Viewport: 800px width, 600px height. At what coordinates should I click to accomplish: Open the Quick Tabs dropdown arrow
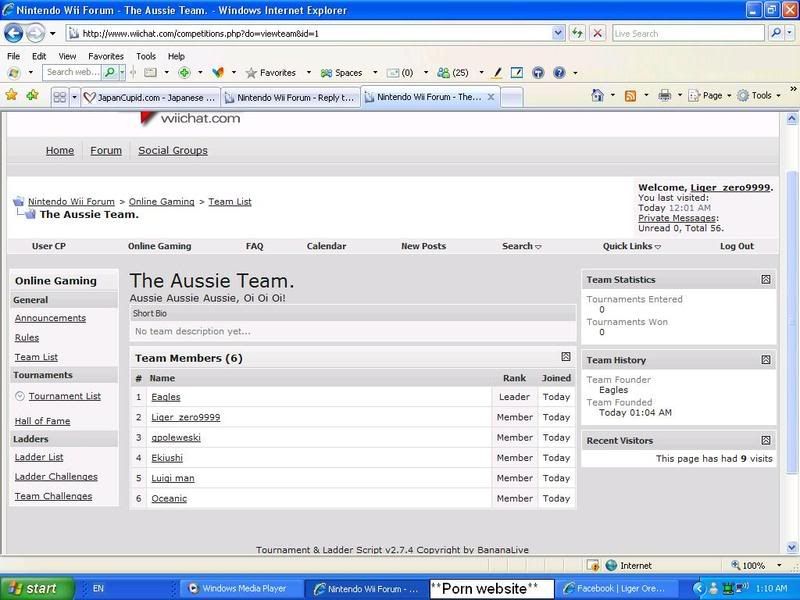pos(74,97)
